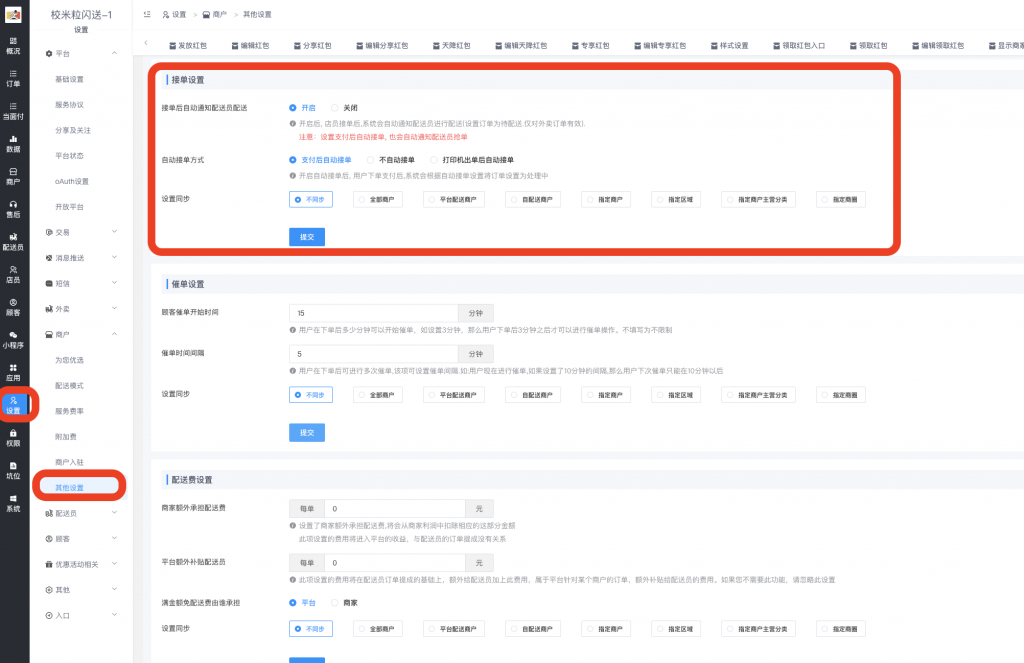Screen dimensions: 1024x663
Task: Submit the 接单设置 form
Action: (x=307, y=237)
